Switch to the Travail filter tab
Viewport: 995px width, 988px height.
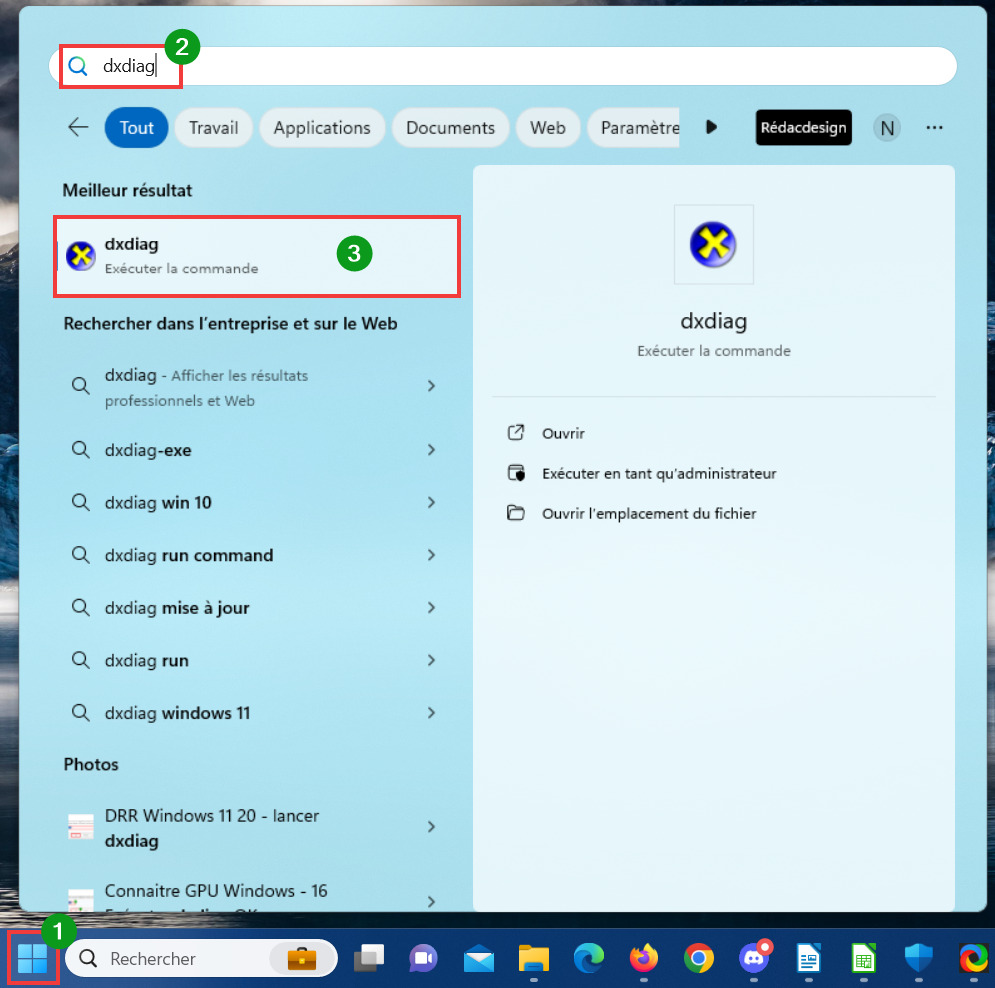tap(213, 128)
